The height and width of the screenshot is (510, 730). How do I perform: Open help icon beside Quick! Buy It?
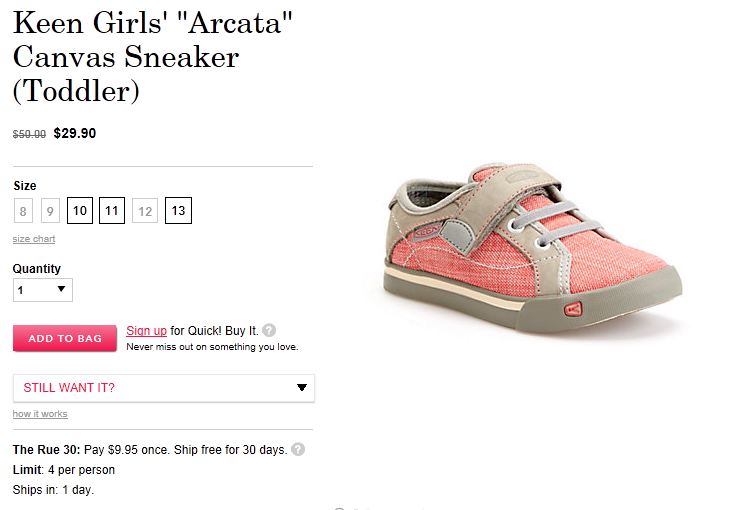point(269,330)
